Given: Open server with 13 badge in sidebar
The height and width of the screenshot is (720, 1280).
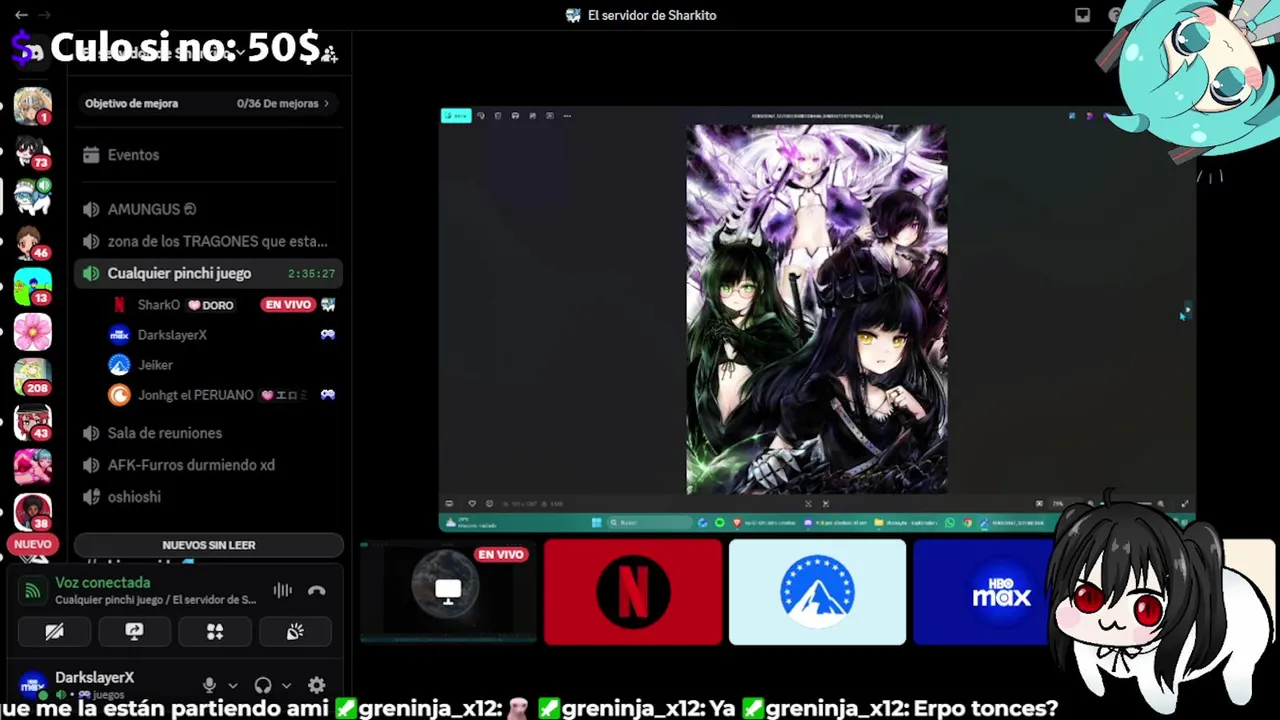Looking at the screenshot, I should coord(32,286).
